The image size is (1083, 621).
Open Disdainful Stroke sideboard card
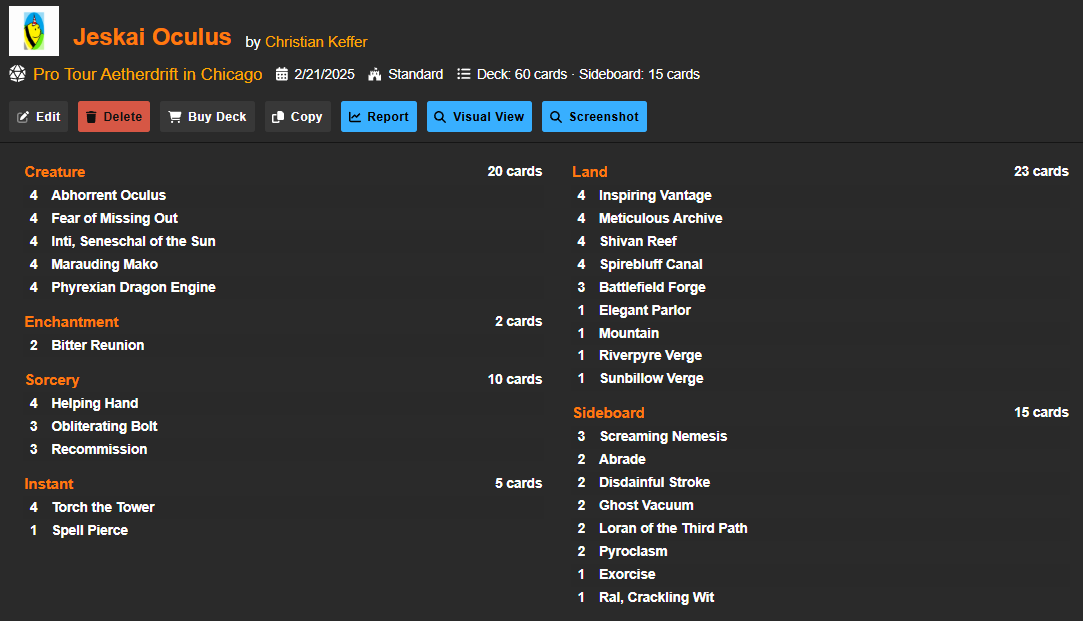click(655, 482)
